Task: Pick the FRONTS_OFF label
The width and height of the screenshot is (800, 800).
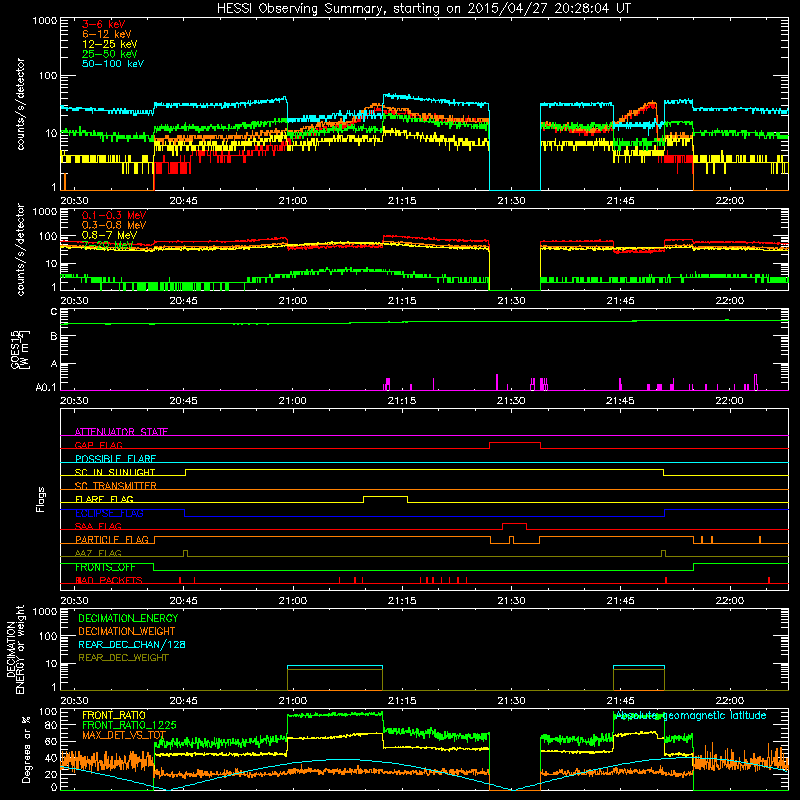Action: 105,567
